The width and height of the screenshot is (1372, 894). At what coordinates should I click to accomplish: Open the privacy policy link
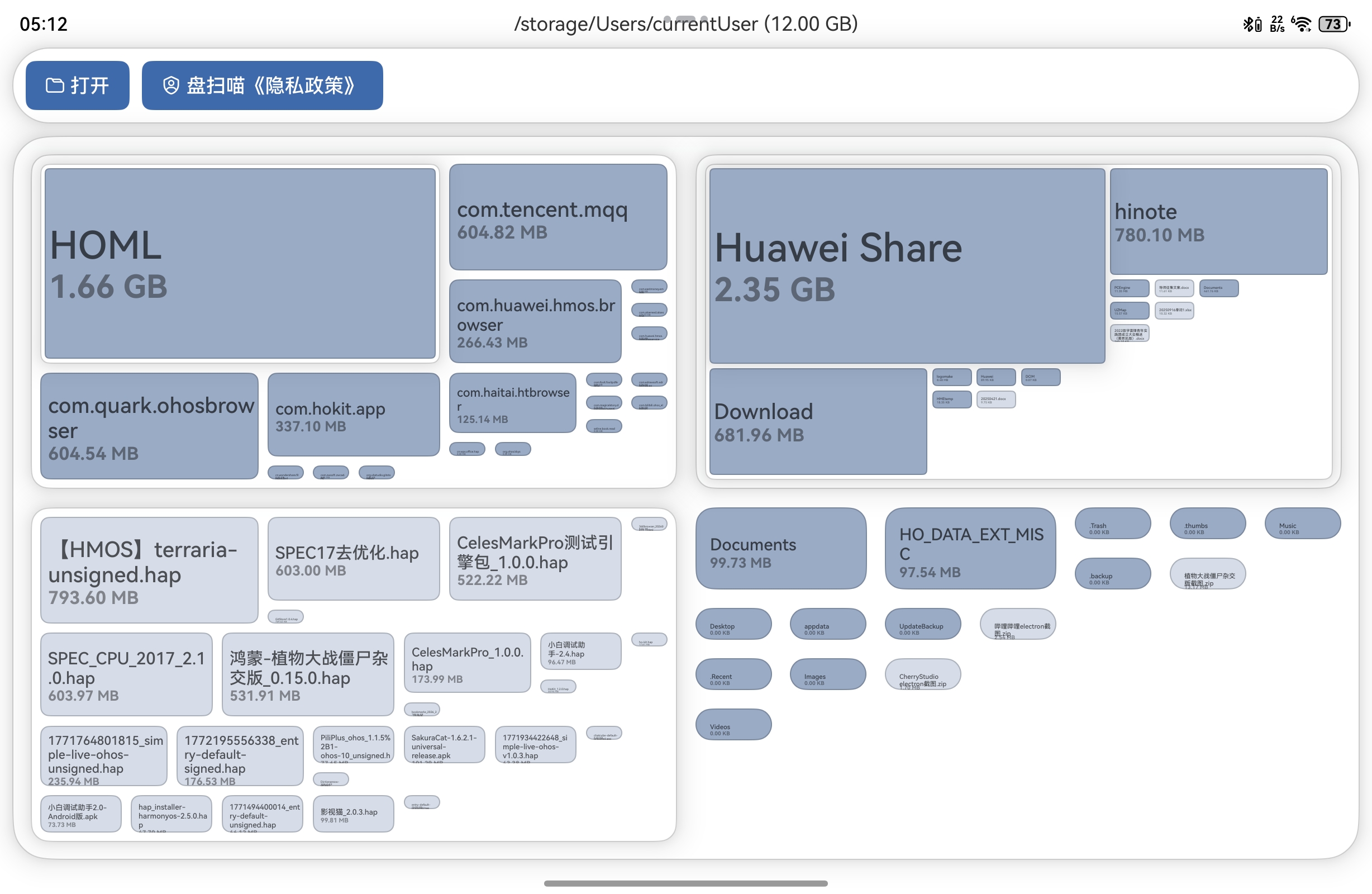pyautogui.click(x=261, y=85)
